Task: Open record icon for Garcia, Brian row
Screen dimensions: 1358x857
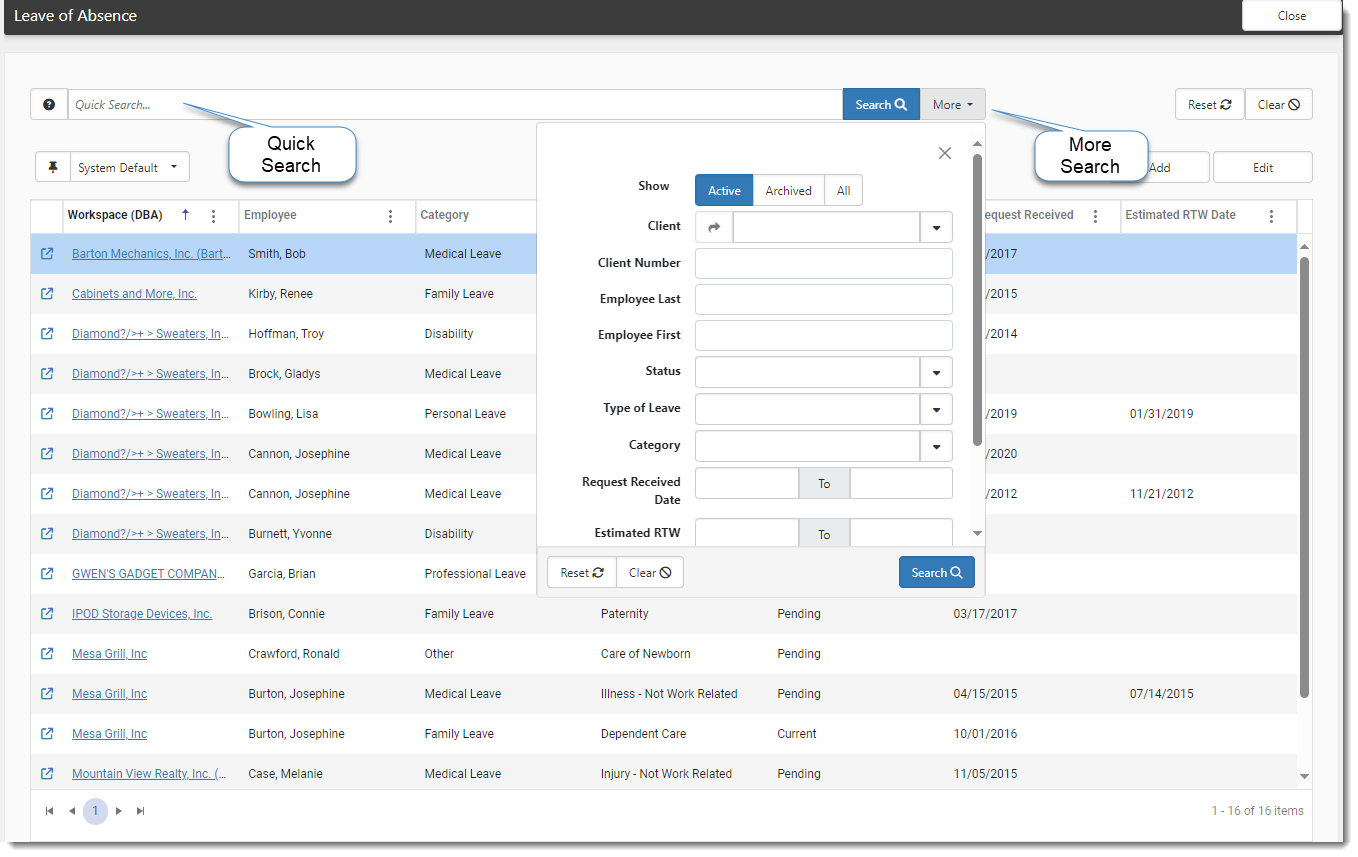Action: pos(47,574)
